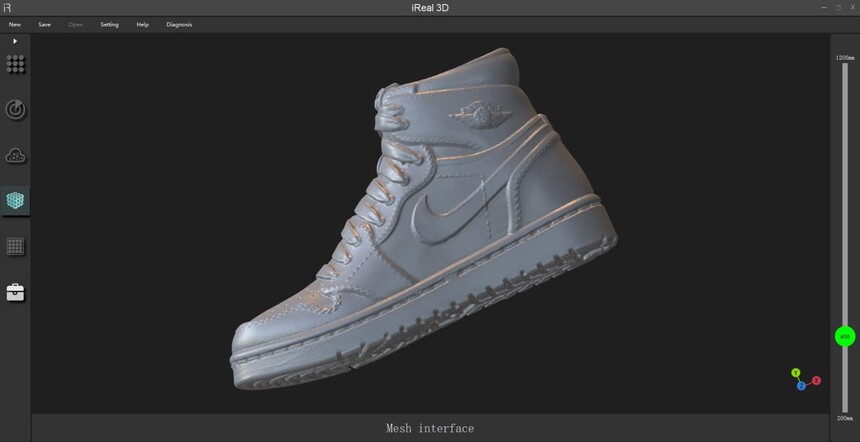Click the 3D shoe mesh model
Screen dimensions: 860x442
[x=423, y=219]
